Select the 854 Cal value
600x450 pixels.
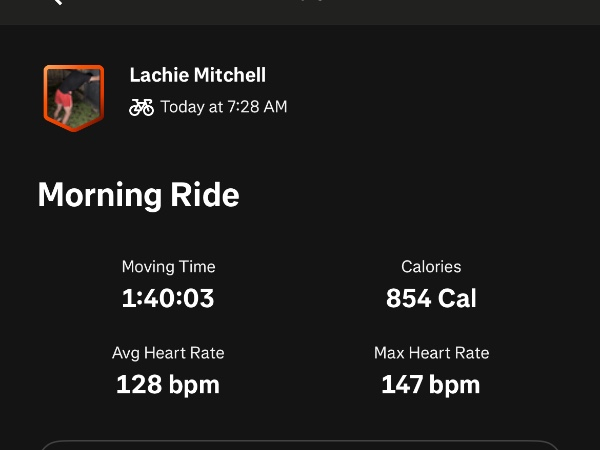pyautogui.click(x=431, y=298)
